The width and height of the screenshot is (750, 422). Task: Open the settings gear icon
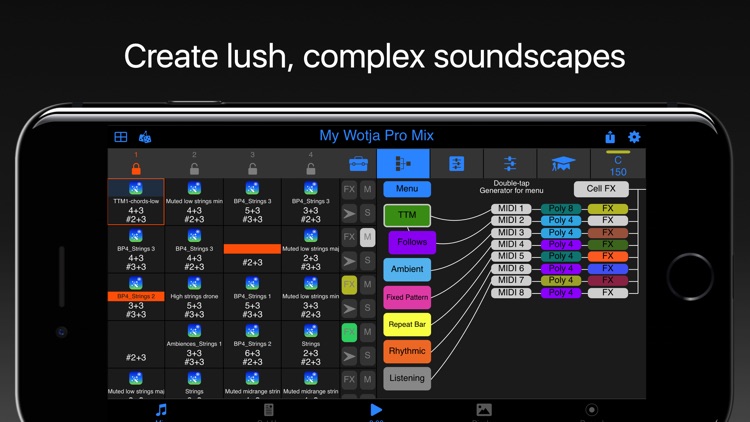point(634,137)
